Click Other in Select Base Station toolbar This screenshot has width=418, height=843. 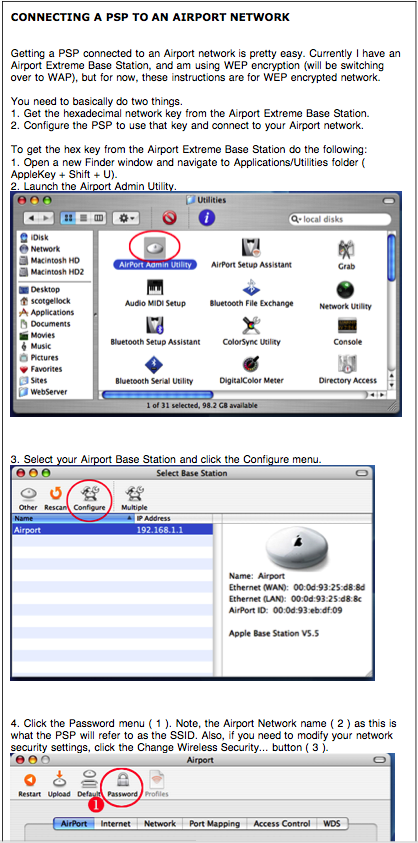[x=28, y=498]
